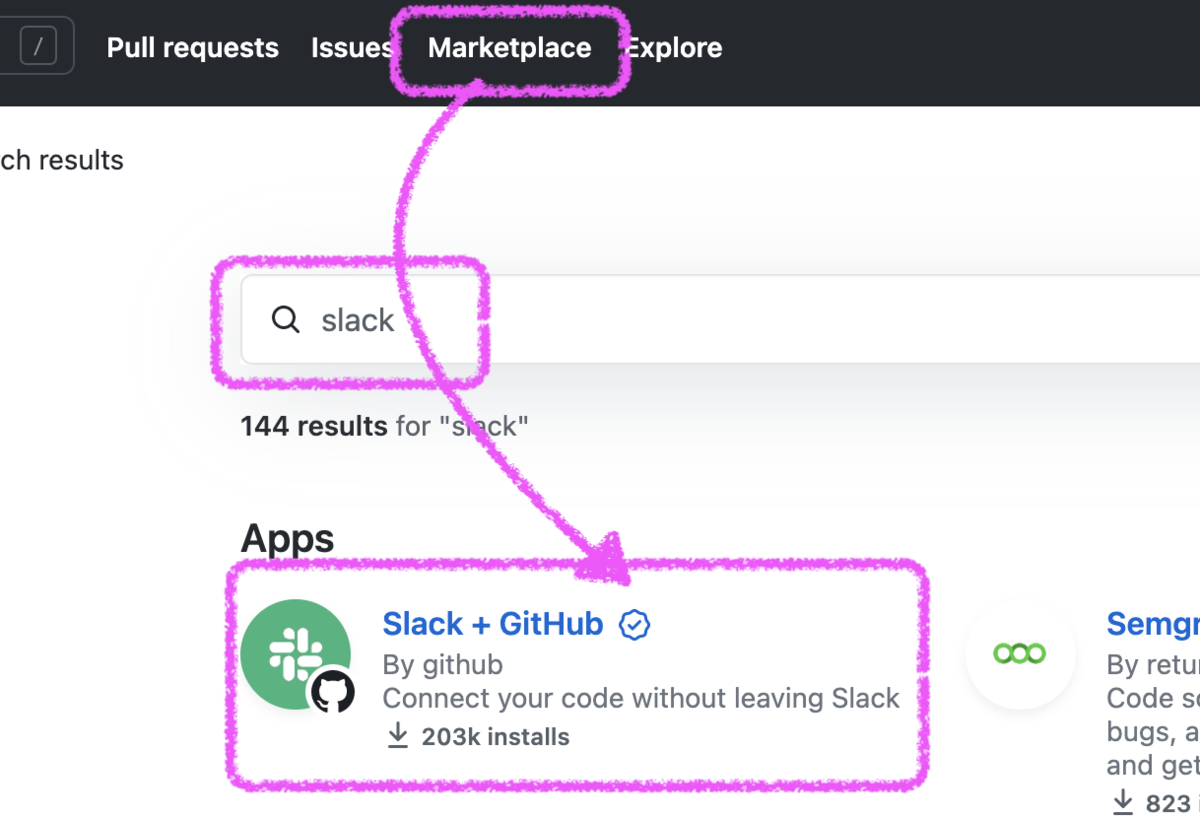The width and height of the screenshot is (1200, 820).
Task: Open the 'By github' publisher link
Action: pyautogui.click(x=442, y=663)
